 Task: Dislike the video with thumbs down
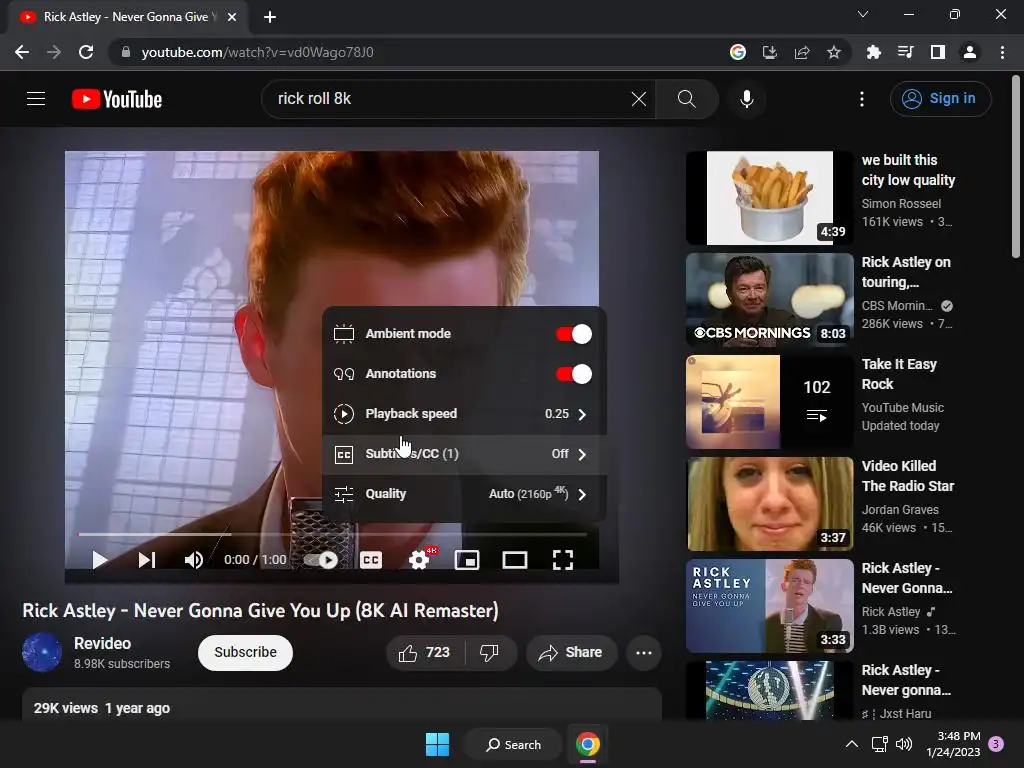tap(490, 652)
